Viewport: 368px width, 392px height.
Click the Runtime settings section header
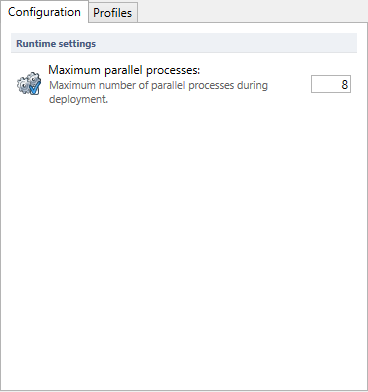pos(184,43)
